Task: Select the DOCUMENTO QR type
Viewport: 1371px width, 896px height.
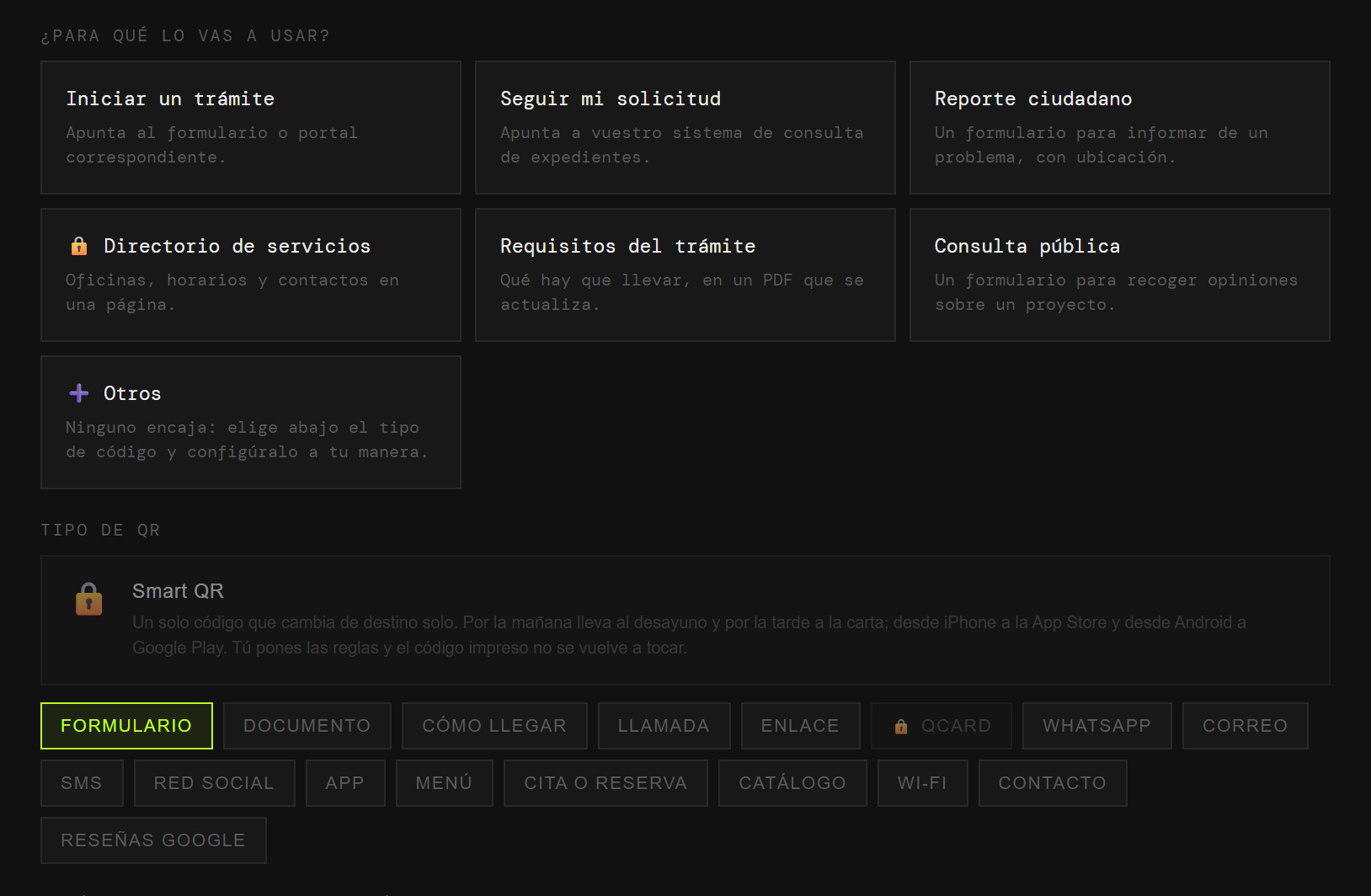Action: coord(307,726)
